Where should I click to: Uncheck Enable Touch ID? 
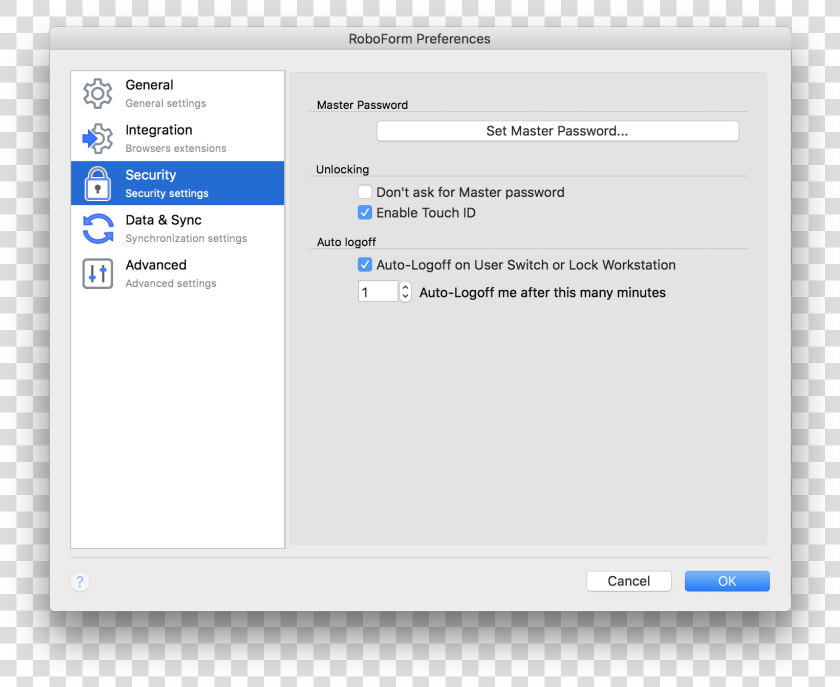click(x=365, y=212)
